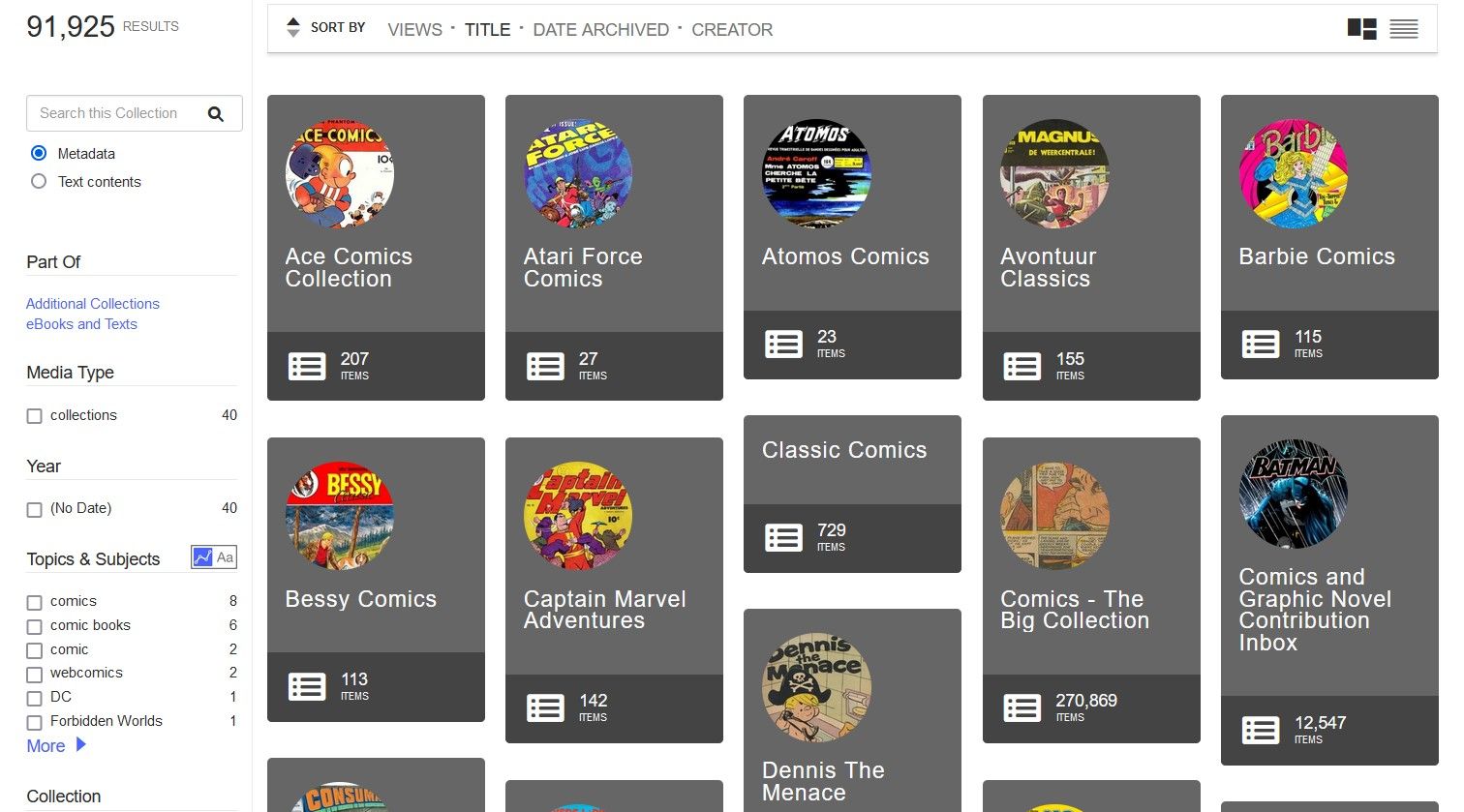
Task: Click the Captain Marvel items list icon
Action: click(545, 707)
